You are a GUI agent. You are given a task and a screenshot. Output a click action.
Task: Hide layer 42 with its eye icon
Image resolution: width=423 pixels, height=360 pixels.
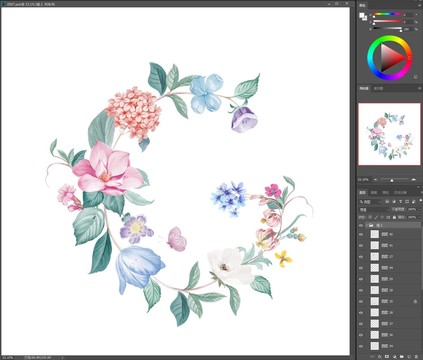pos(361,234)
